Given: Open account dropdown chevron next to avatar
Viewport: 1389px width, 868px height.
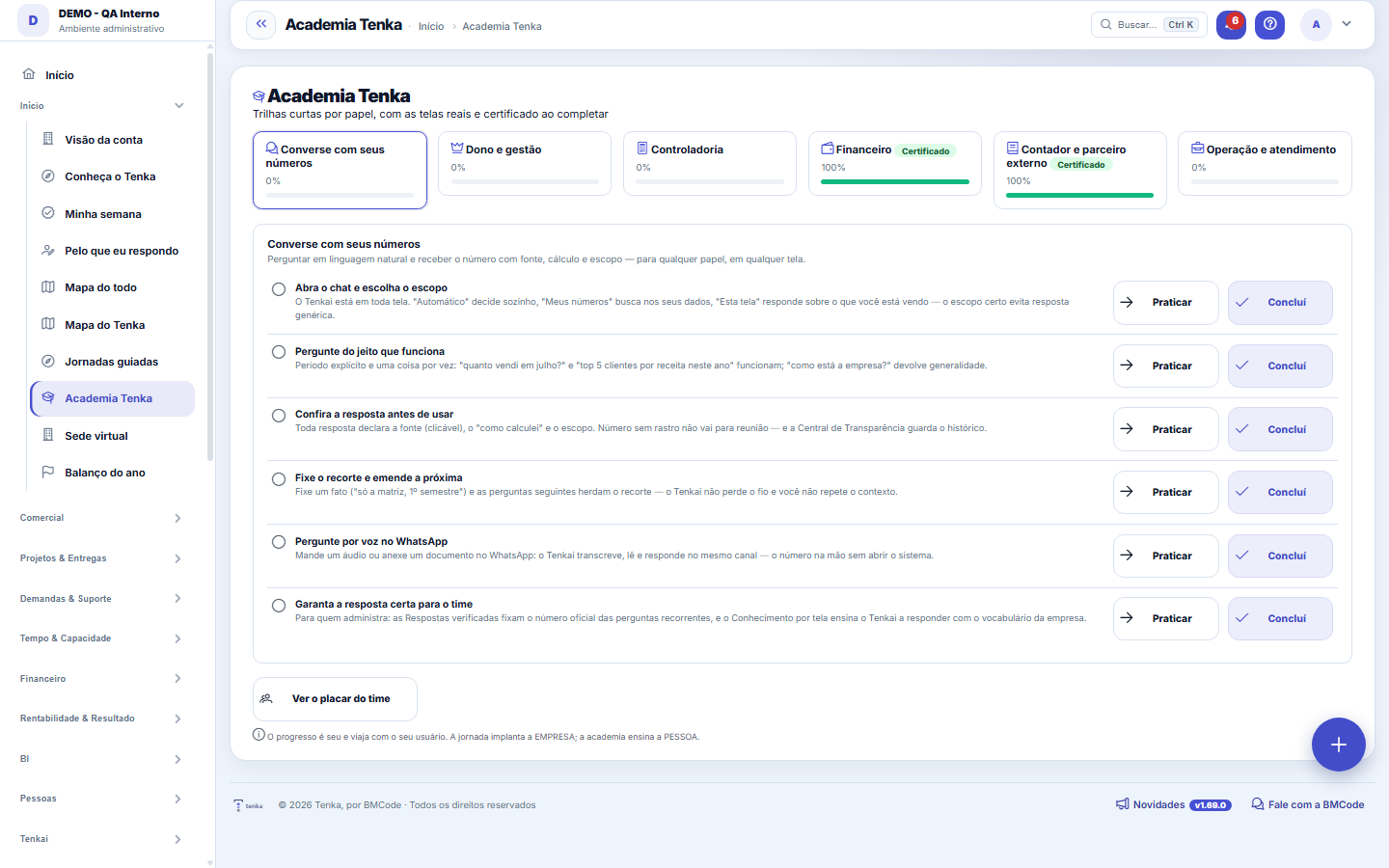Looking at the screenshot, I should point(1347,24).
